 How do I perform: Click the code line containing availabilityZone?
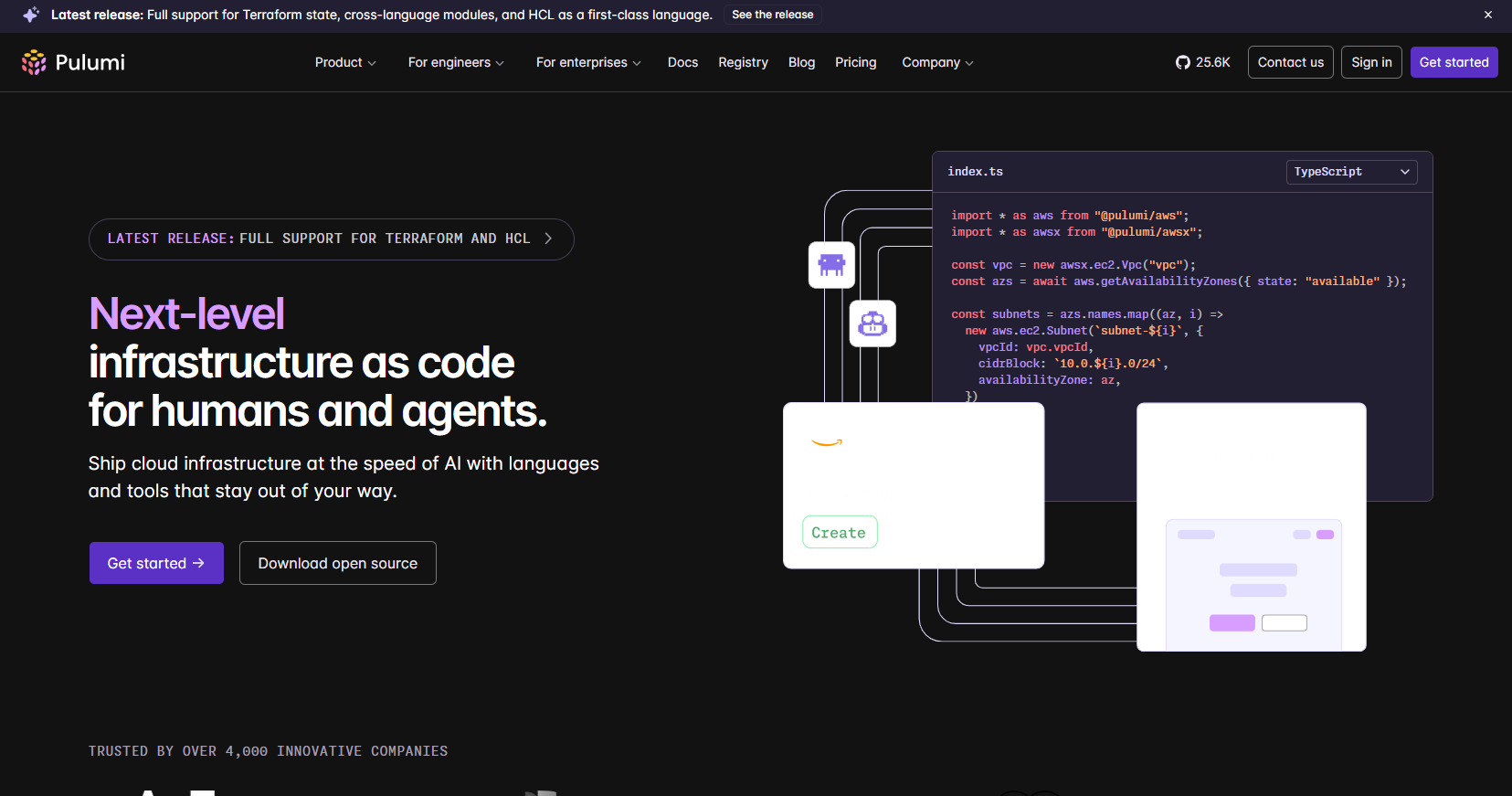click(x=1050, y=380)
